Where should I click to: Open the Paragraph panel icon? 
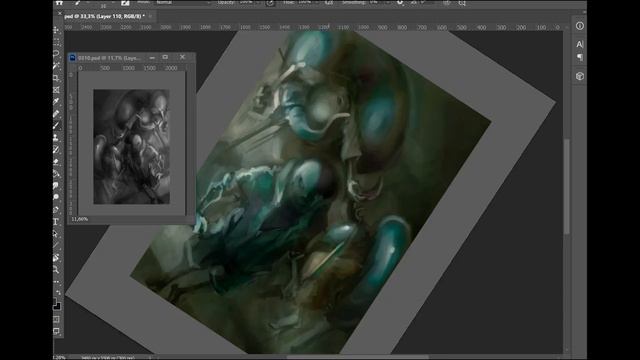[580, 57]
